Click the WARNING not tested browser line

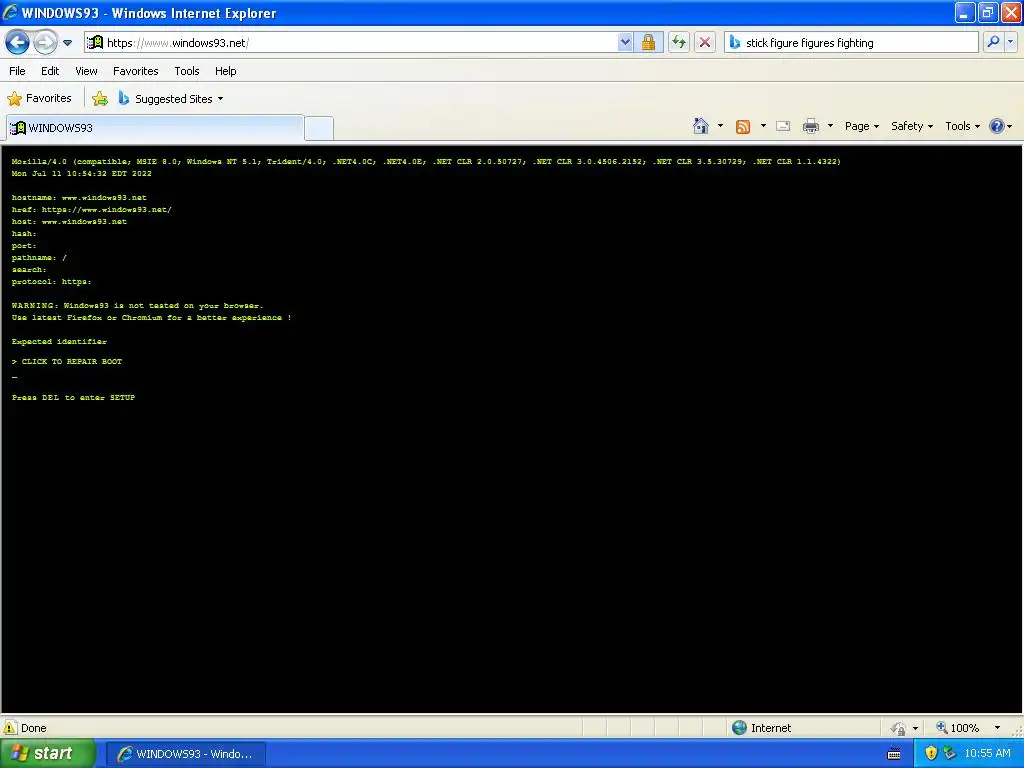pyautogui.click(x=137, y=305)
